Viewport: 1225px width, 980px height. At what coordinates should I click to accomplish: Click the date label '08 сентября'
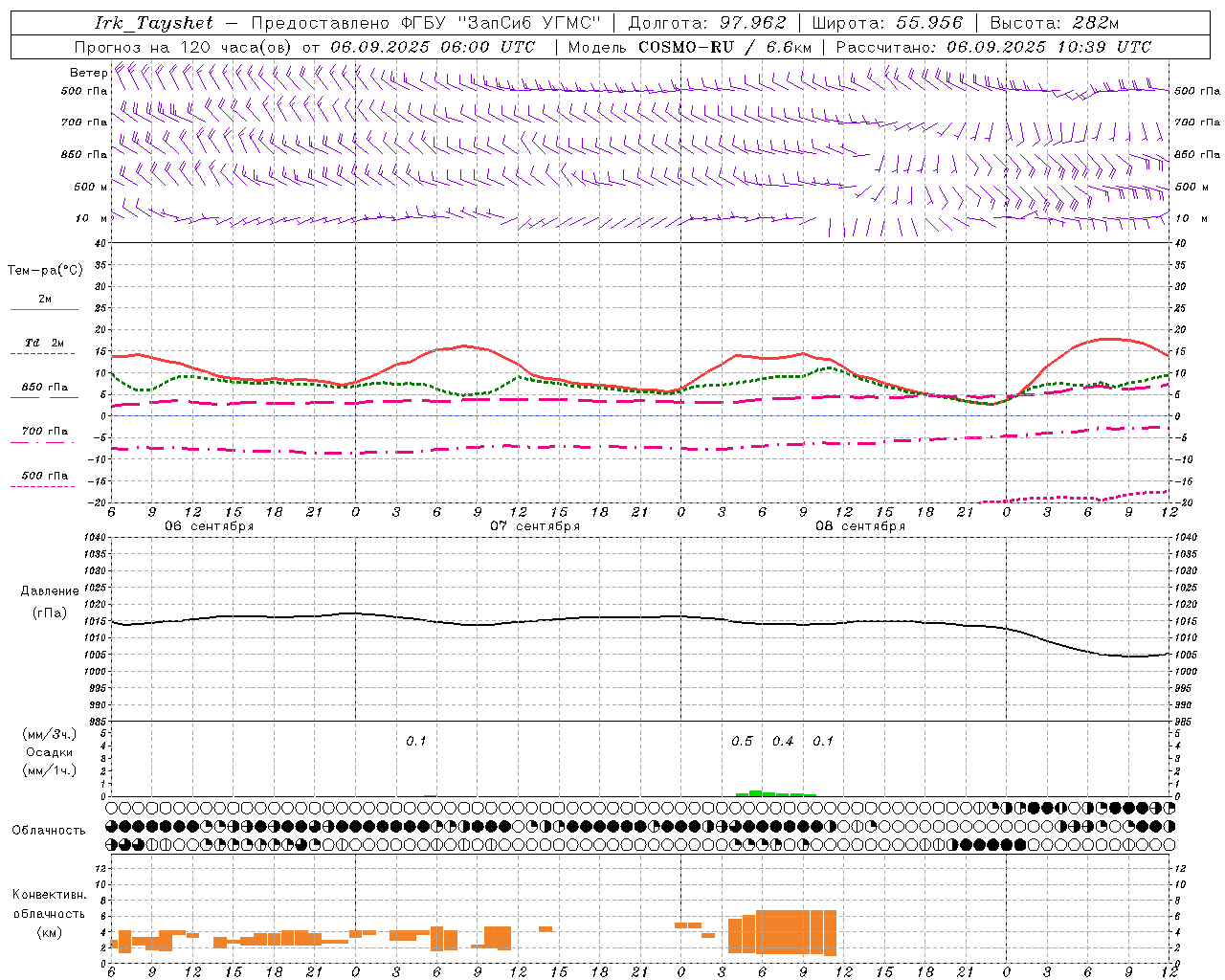859,526
